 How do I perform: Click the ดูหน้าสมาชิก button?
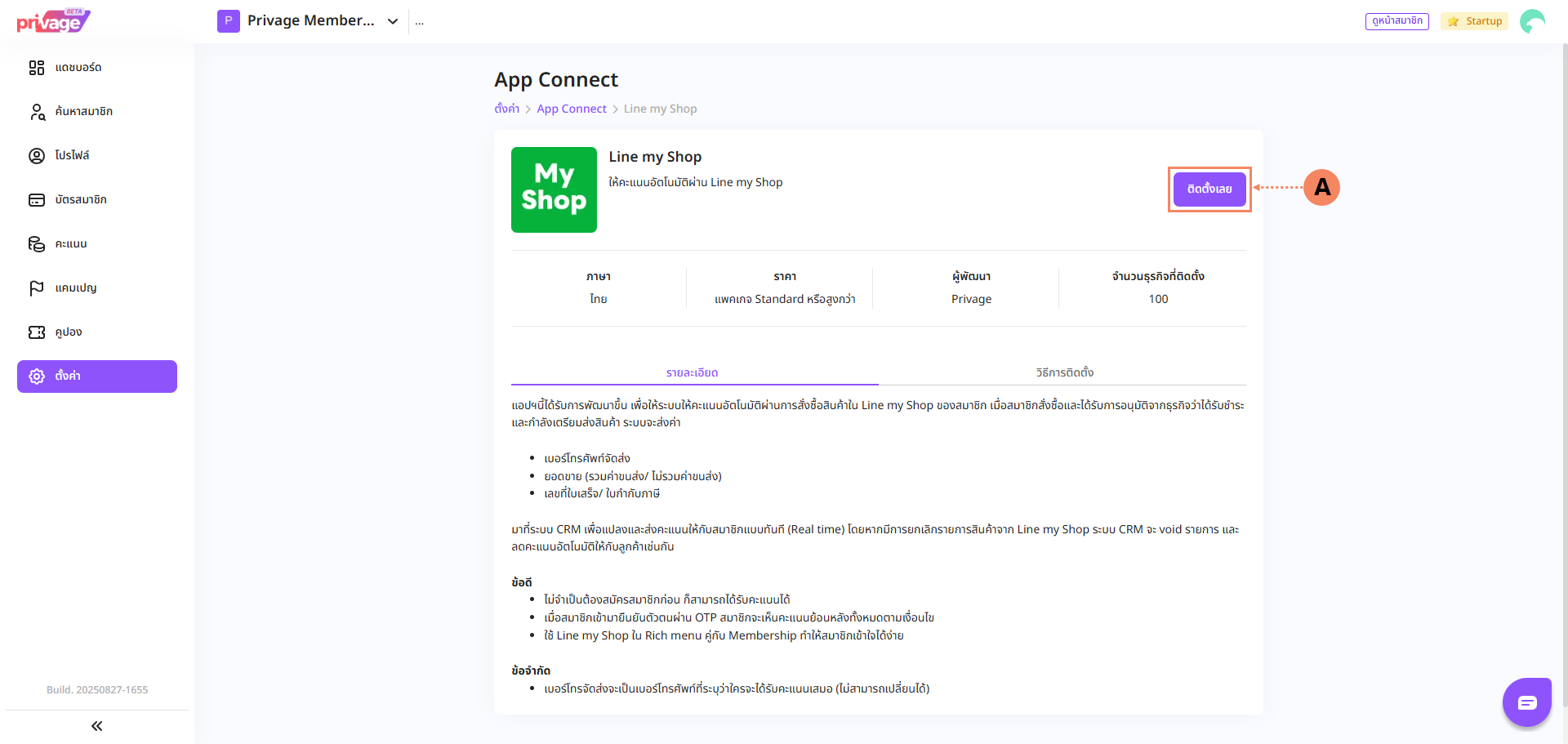pos(1396,21)
